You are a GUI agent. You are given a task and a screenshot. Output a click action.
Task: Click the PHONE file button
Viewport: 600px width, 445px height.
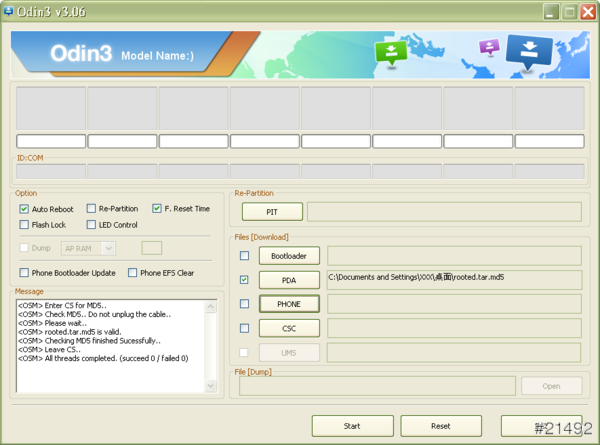pyautogui.click(x=289, y=304)
